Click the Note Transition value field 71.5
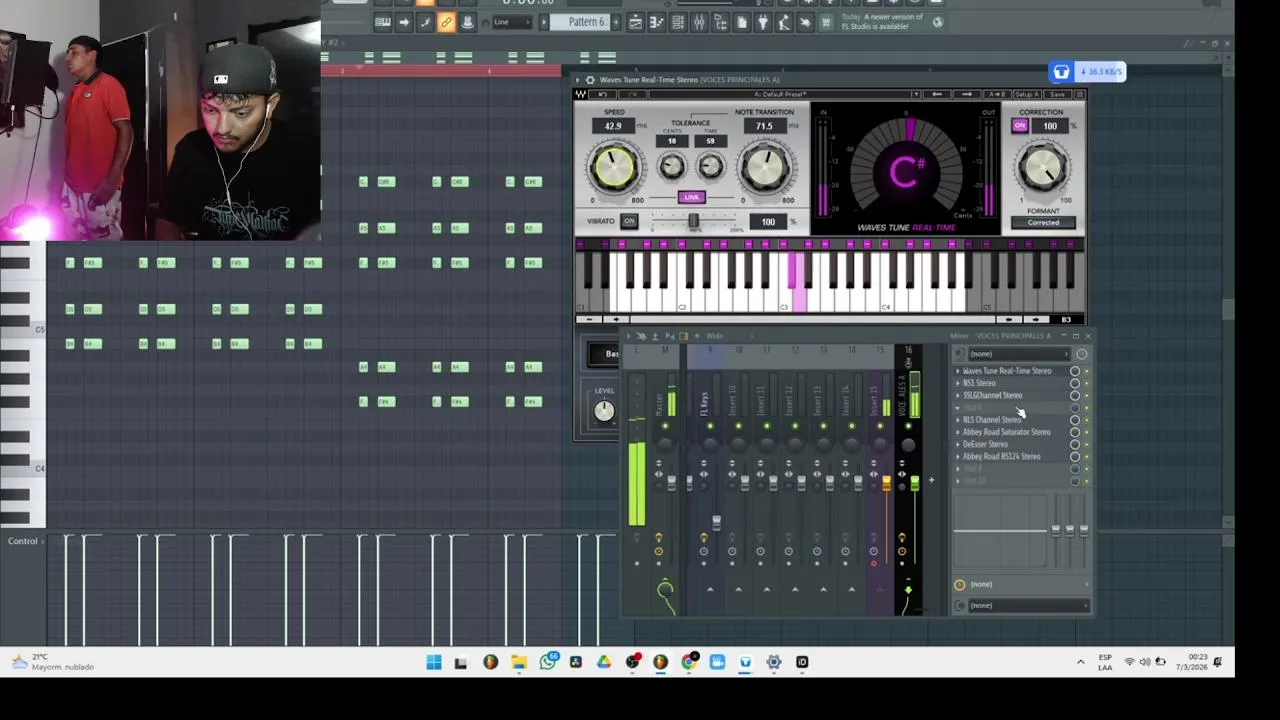The height and width of the screenshot is (720, 1280). click(x=765, y=126)
